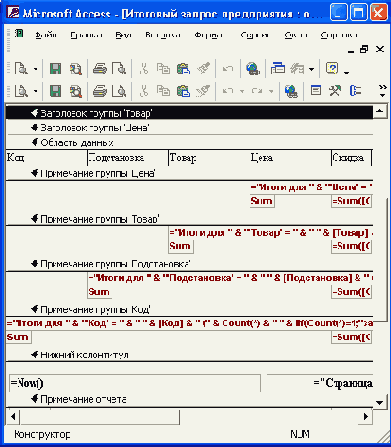Click the vertical scrollbar down arrow

click(x=379, y=402)
